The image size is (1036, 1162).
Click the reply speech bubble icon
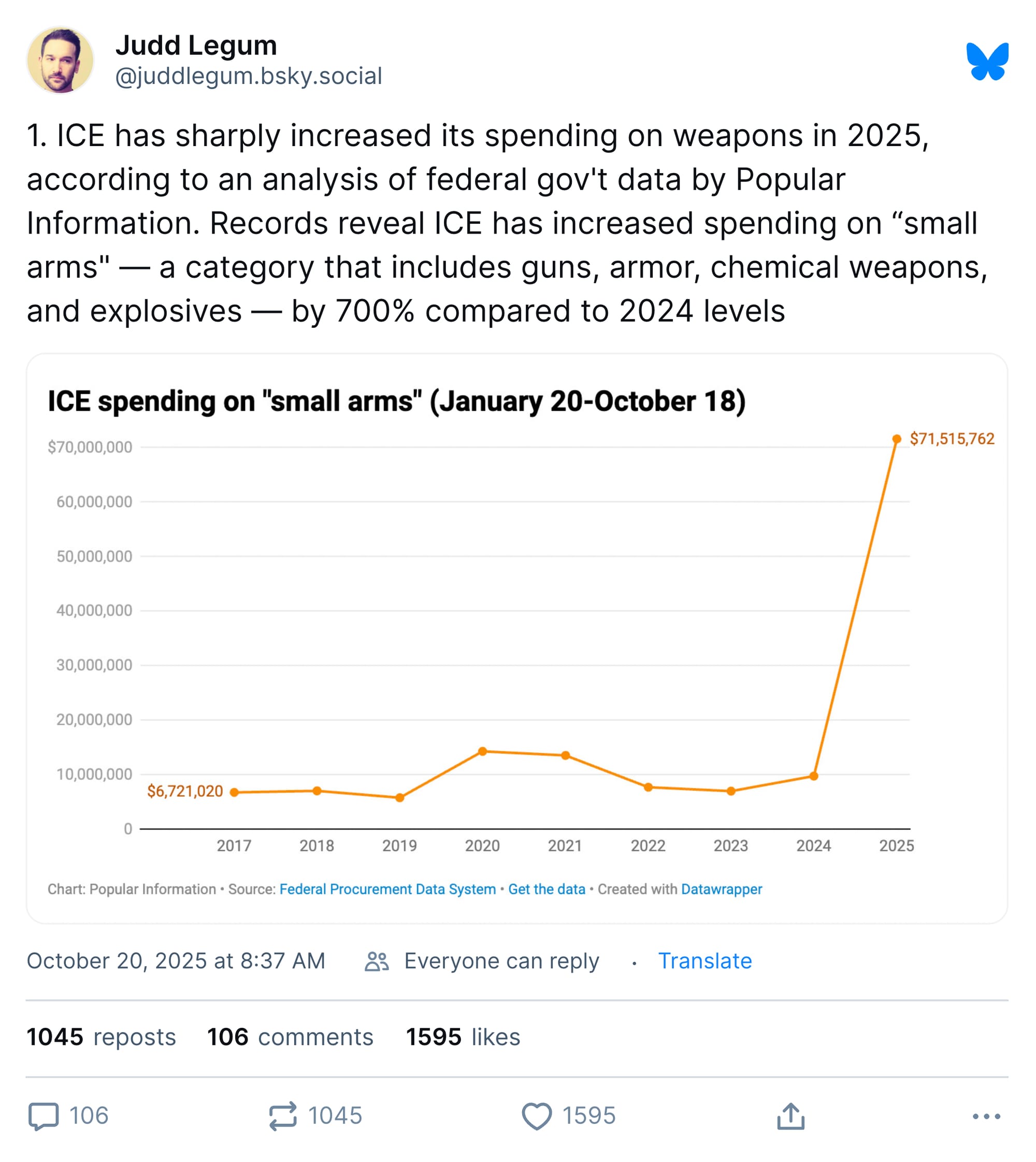44,1115
